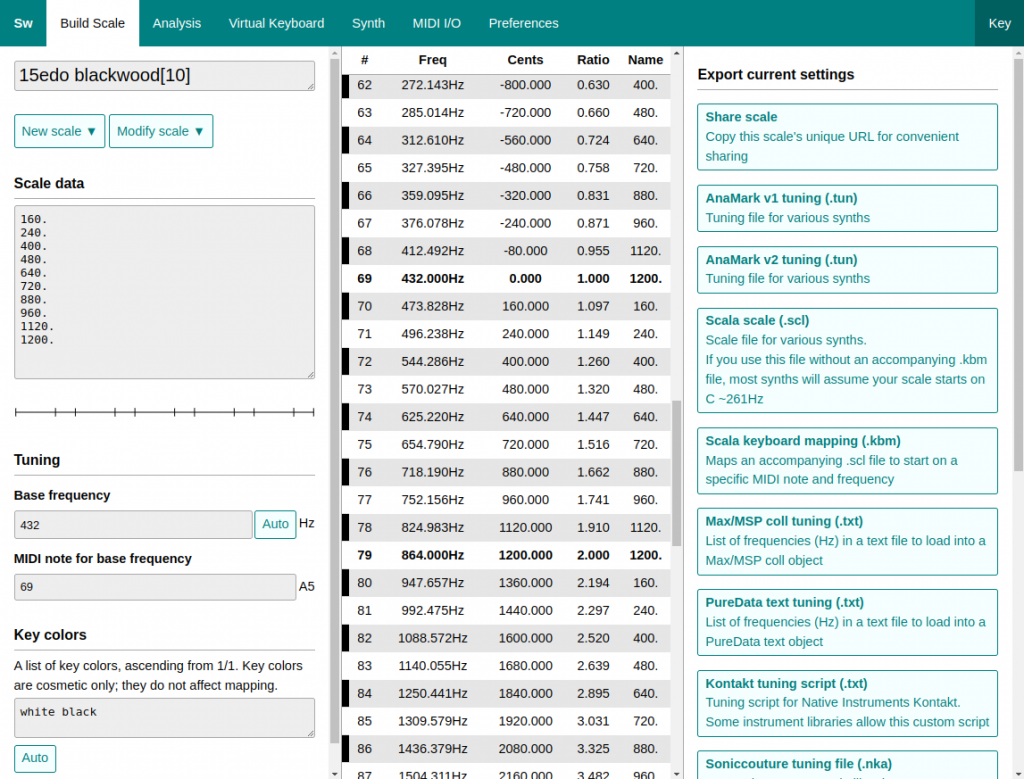The image size is (1024, 779).
Task: Export Scala scale (.scl) file
Action: coord(847,360)
